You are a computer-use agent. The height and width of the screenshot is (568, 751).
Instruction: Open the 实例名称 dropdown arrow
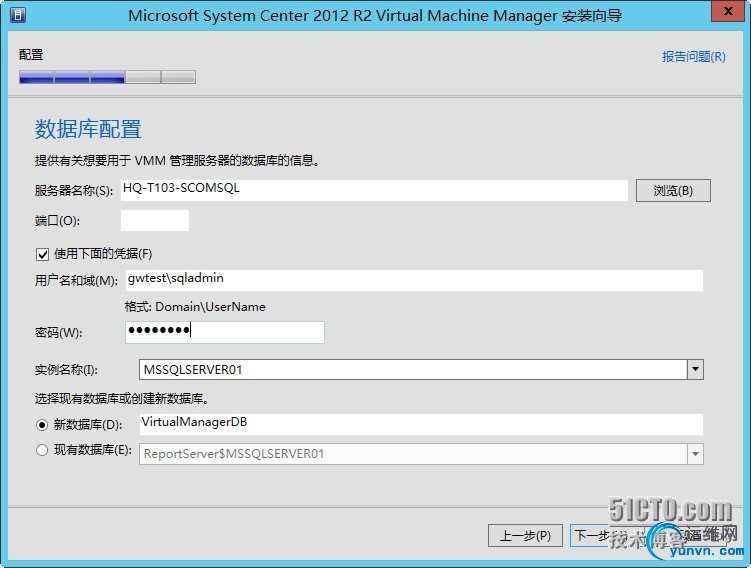pos(695,369)
